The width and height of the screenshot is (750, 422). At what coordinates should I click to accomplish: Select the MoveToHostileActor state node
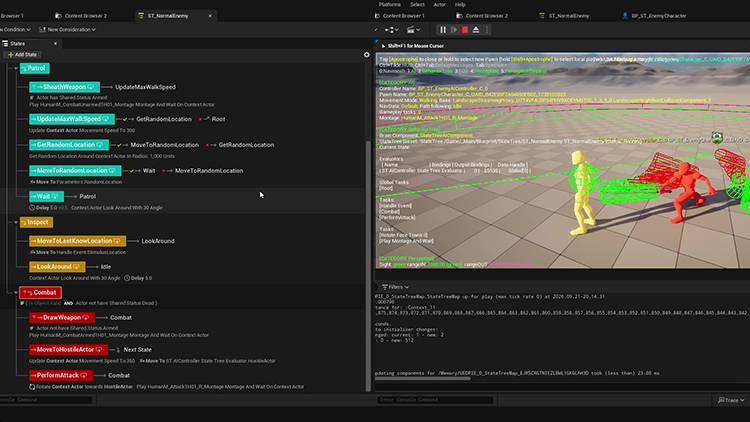coord(68,350)
